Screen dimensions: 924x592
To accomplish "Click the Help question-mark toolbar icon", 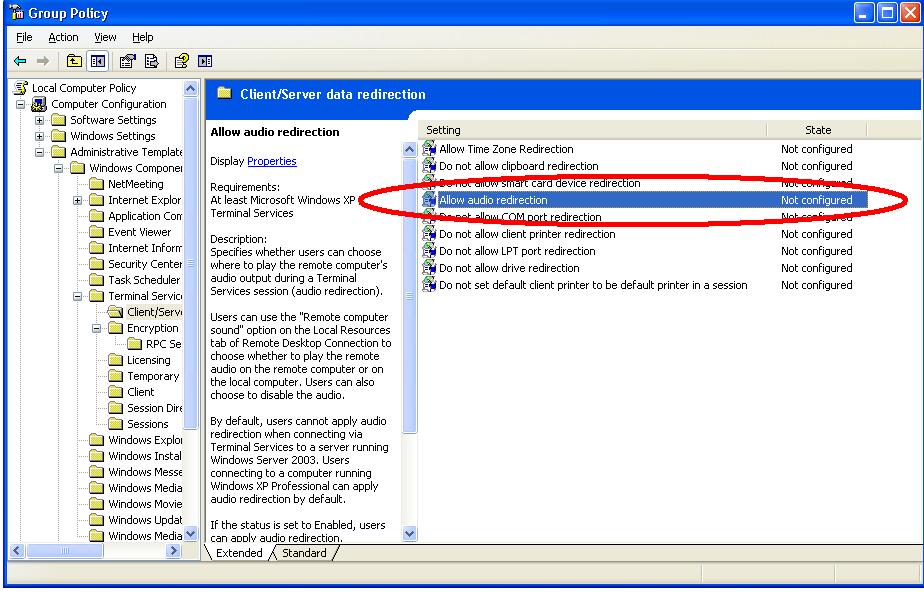I will pyautogui.click(x=182, y=61).
